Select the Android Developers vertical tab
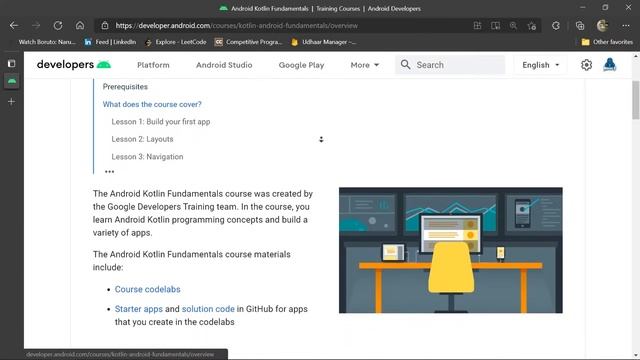Viewport: 640px width, 360px height. pyautogui.click(x=11, y=81)
